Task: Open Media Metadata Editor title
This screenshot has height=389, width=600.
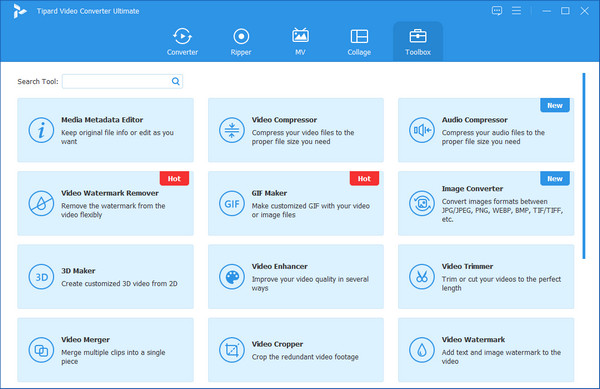Action: pyautogui.click(x=102, y=120)
